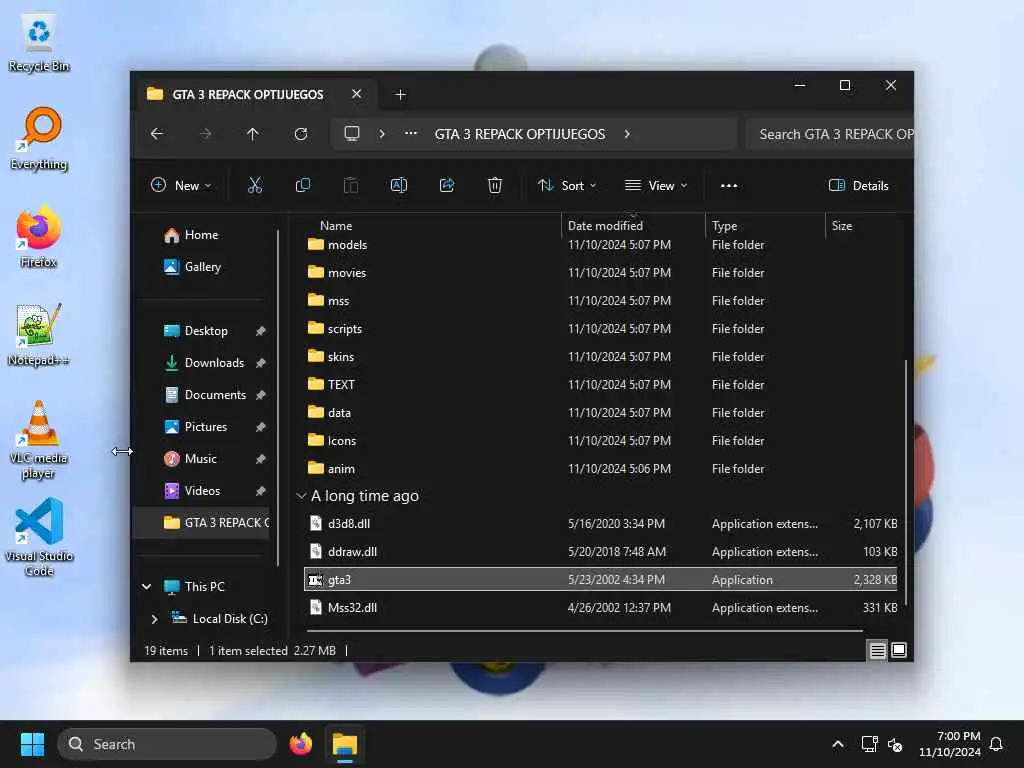Open notification bell in system tray

(x=996, y=744)
